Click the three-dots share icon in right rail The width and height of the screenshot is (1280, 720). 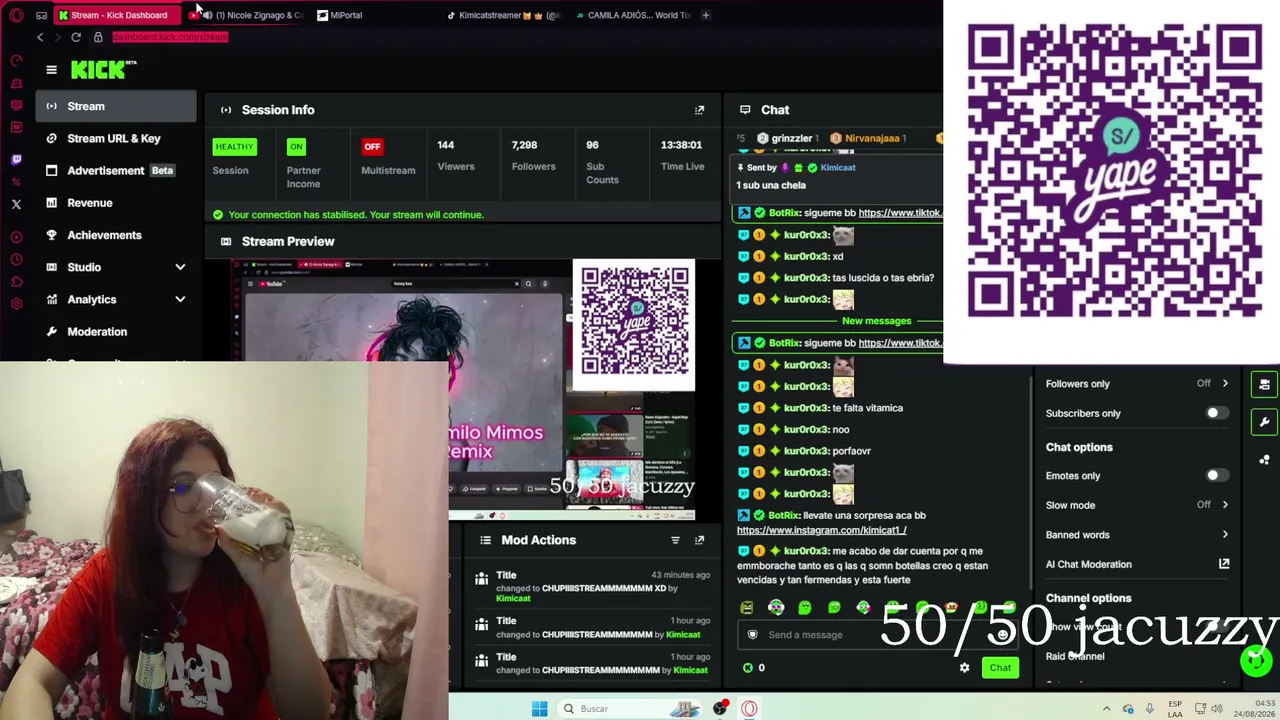click(1264, 460)
